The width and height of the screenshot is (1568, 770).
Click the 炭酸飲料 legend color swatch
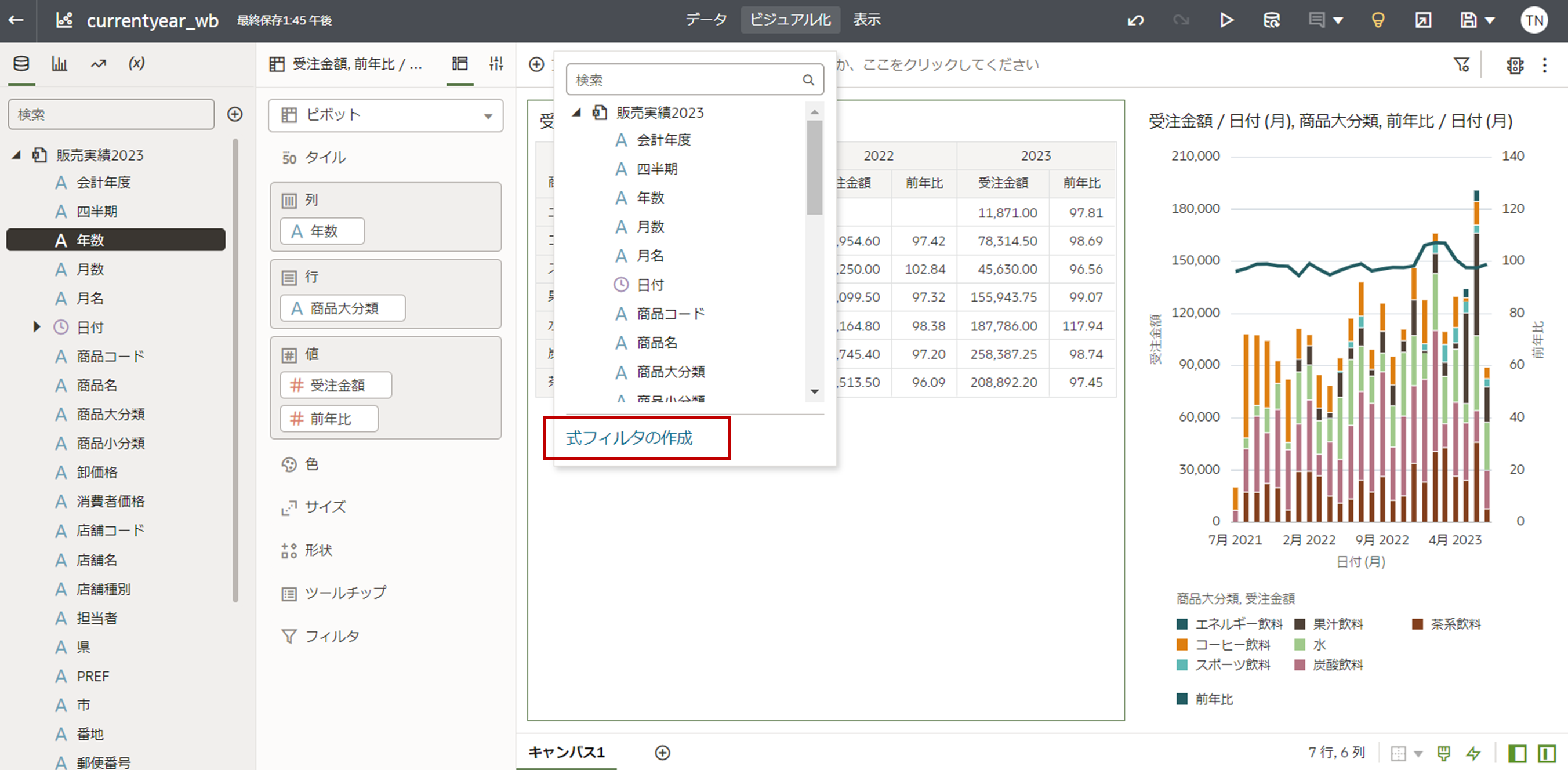tap(1300, 664)
